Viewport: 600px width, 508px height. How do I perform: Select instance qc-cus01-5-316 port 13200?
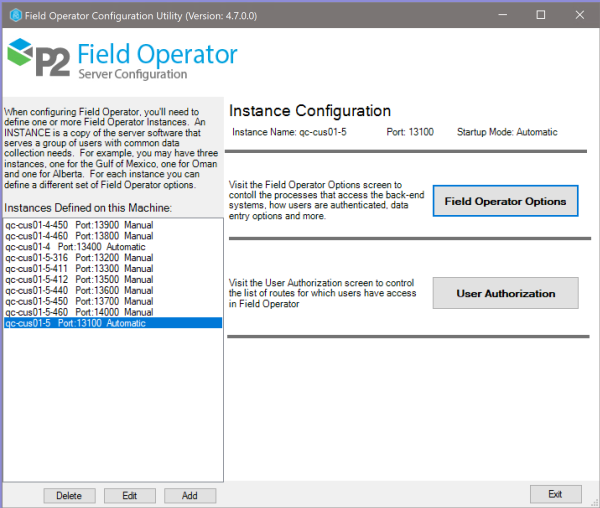pyautogui.click(x=79, y=257)
